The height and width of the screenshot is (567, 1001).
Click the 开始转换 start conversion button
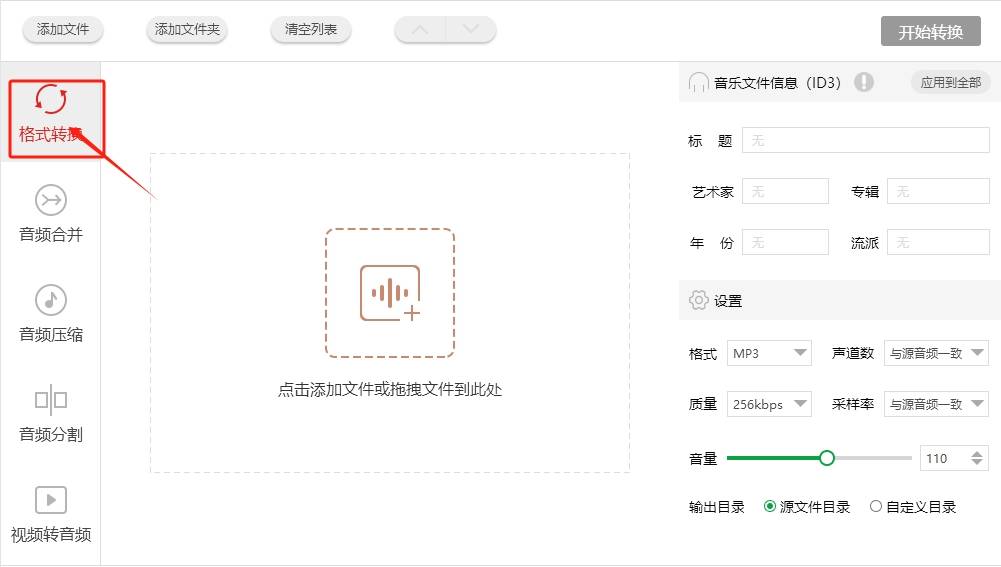[930, 31]
